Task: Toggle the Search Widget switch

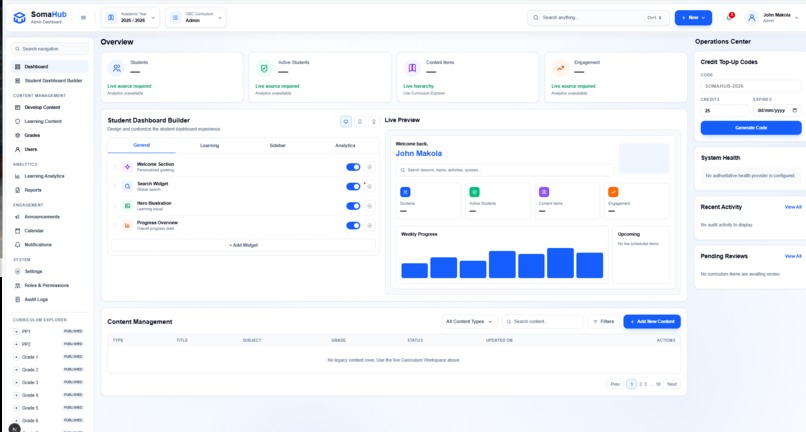Action: [353, 187]
